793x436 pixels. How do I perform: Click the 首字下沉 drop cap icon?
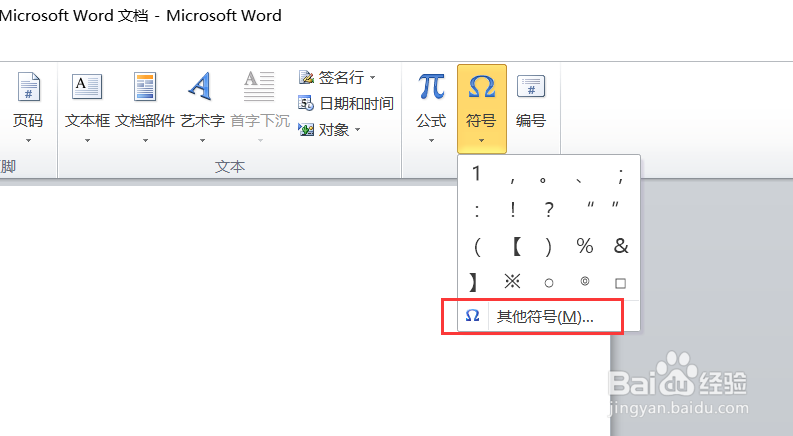(x=259, y=86)
